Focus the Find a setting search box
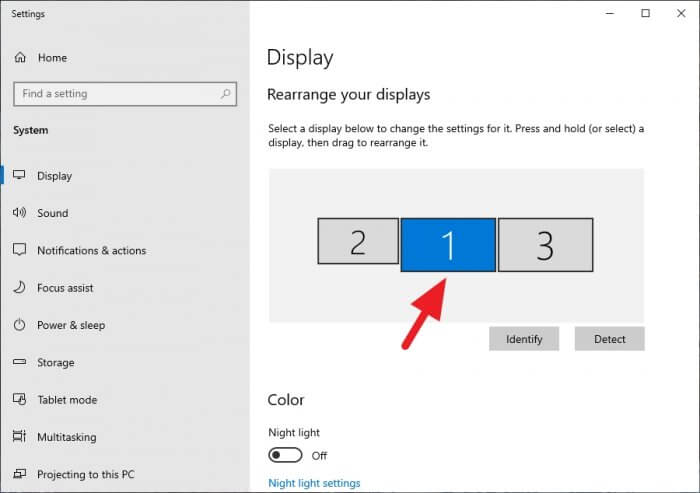The image size is (700, 493). tap(125, 94)
